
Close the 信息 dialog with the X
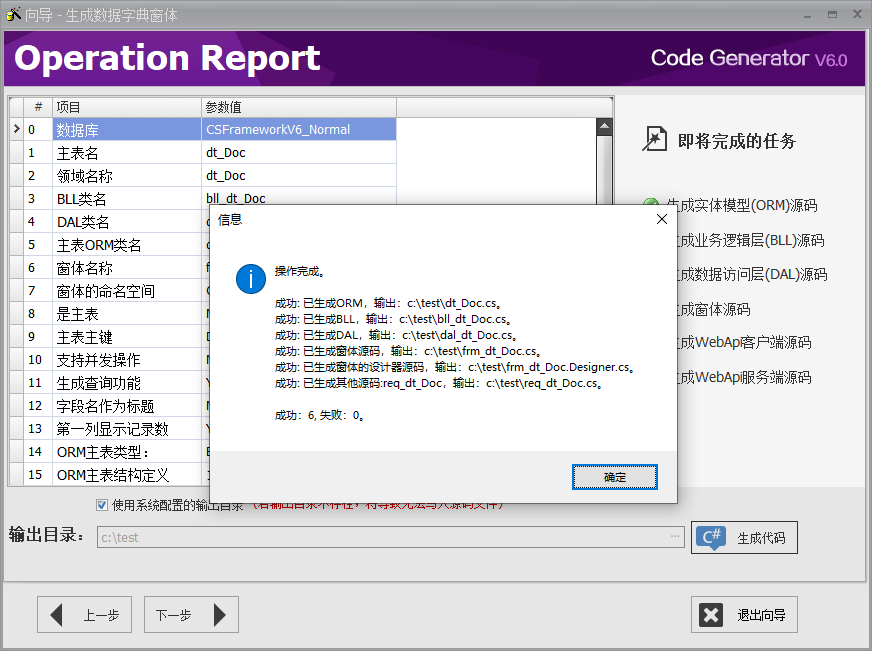[661, 219]
